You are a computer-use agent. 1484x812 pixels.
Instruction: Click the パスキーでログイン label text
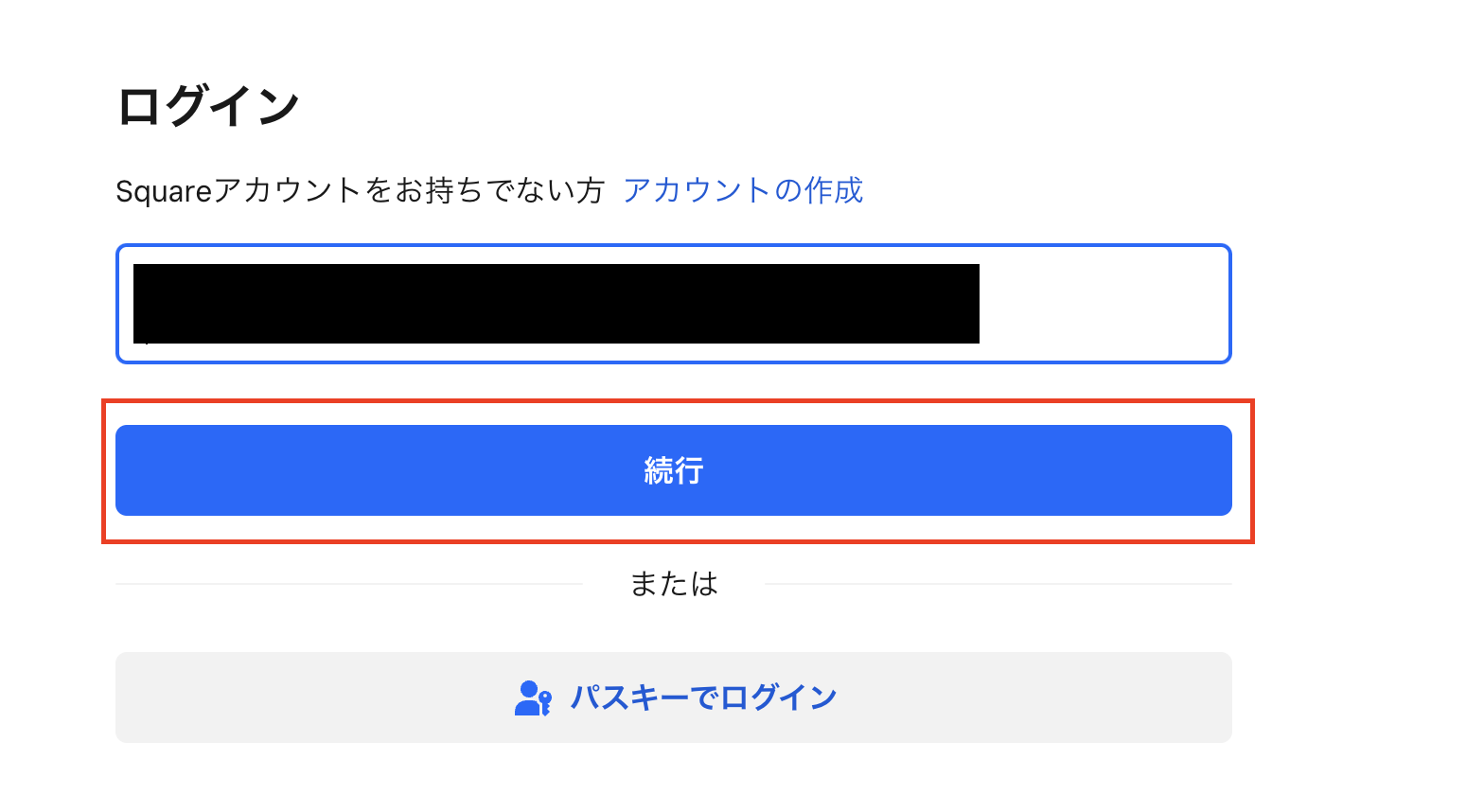[703, 698]
